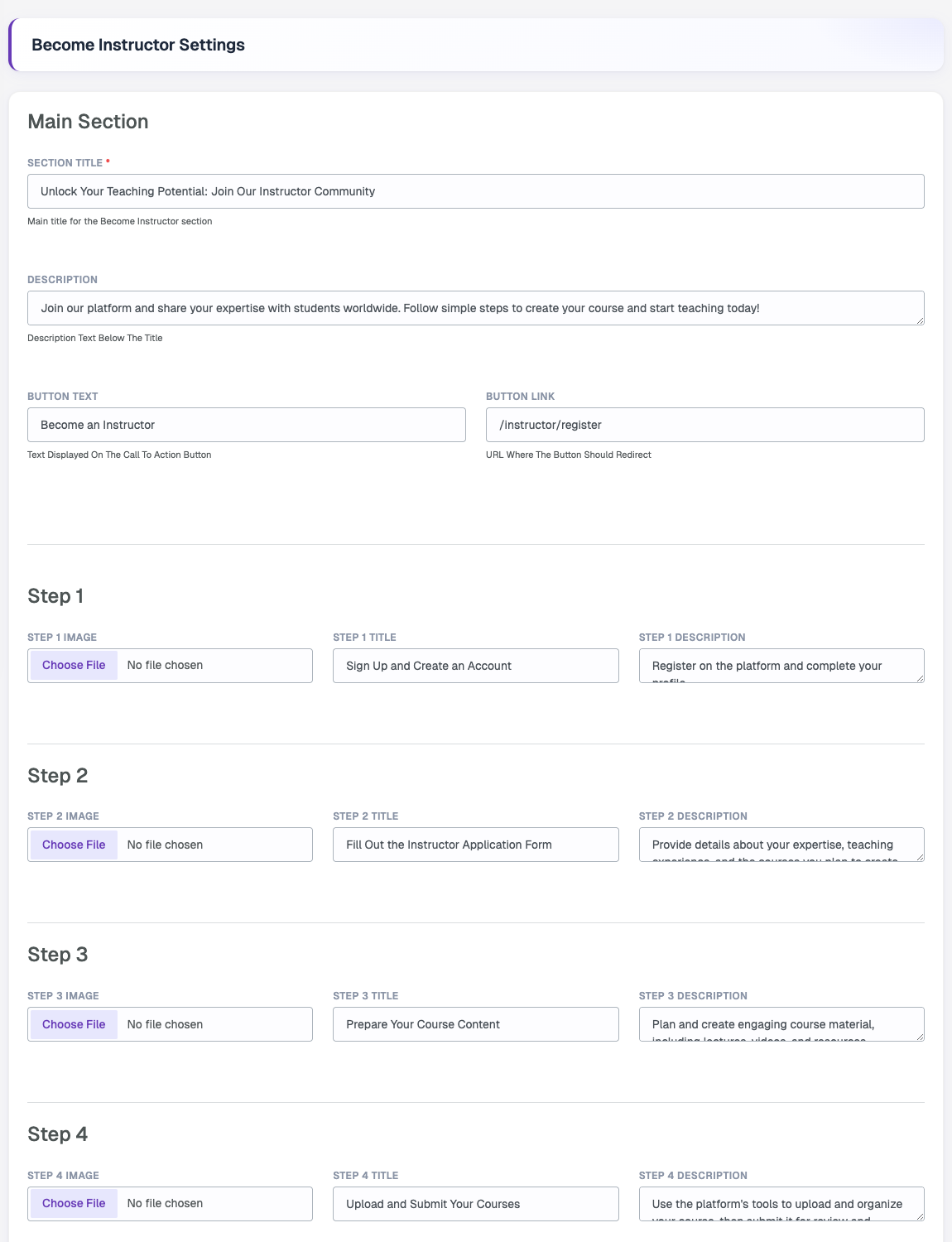Click the "STEP 2 DESCRIPTION" label
This screenshot has height=1242, width=952.
coord(693,816)
